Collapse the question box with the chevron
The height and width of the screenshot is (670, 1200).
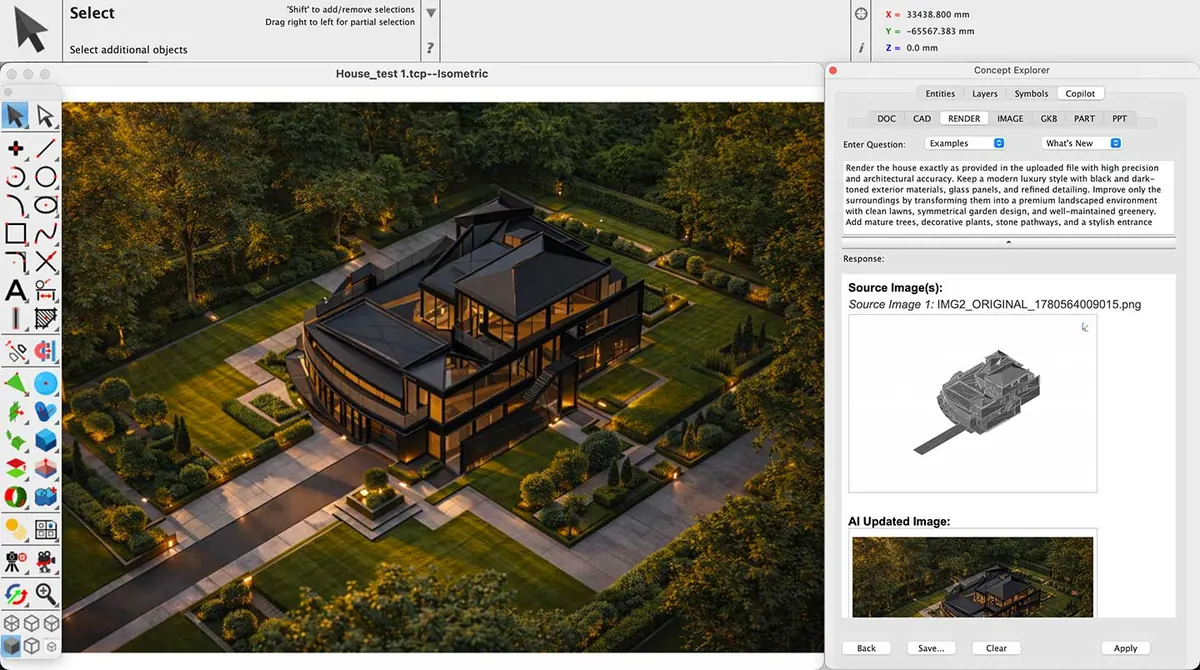1008,242
